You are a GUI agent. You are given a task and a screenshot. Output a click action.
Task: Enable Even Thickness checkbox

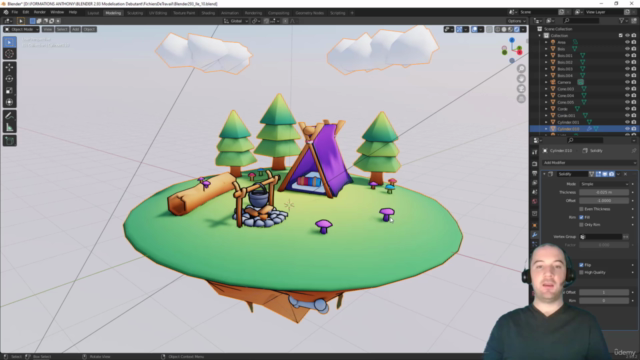(581, 209)
